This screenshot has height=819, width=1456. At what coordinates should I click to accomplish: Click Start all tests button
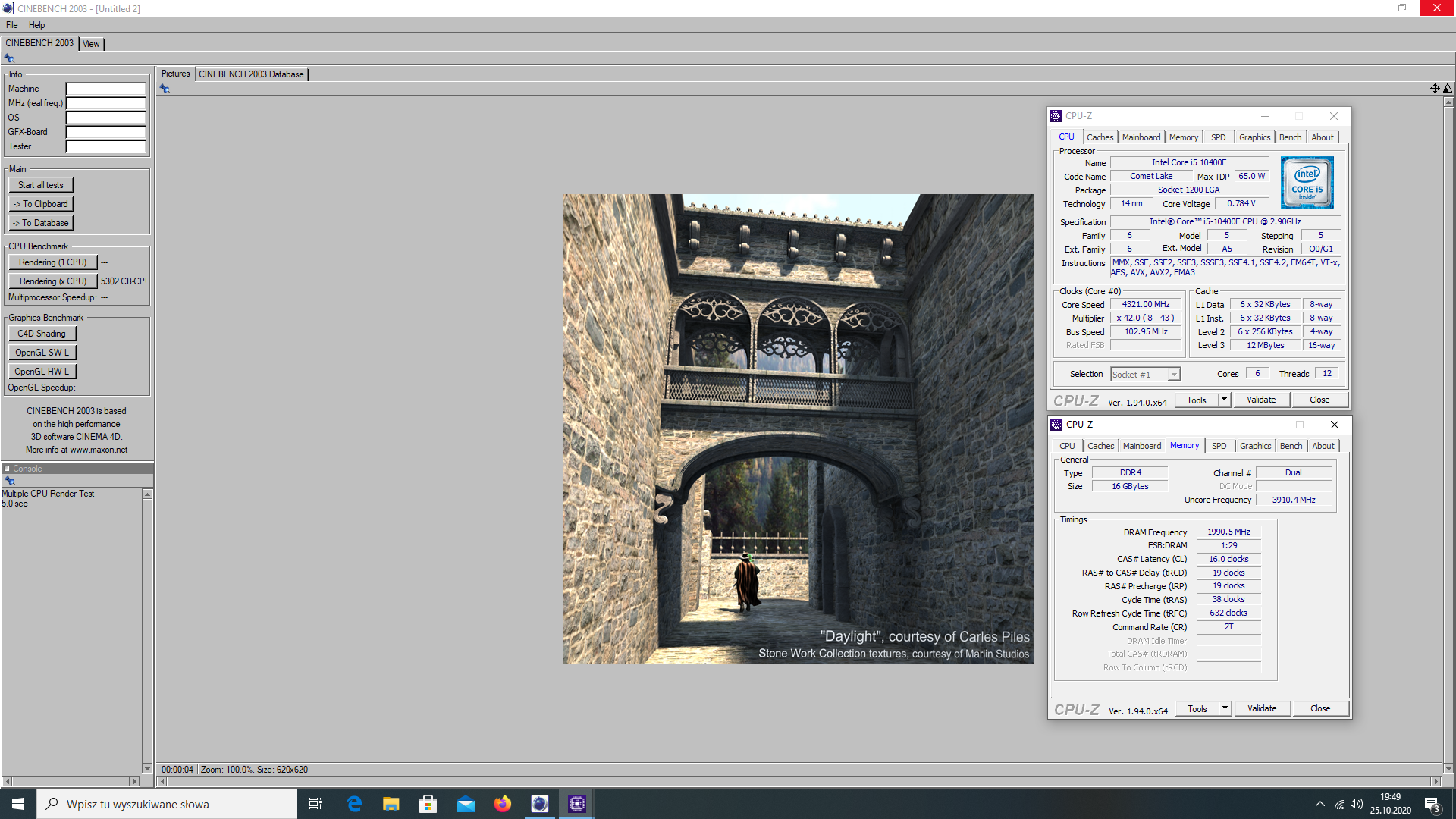(41, 185)
